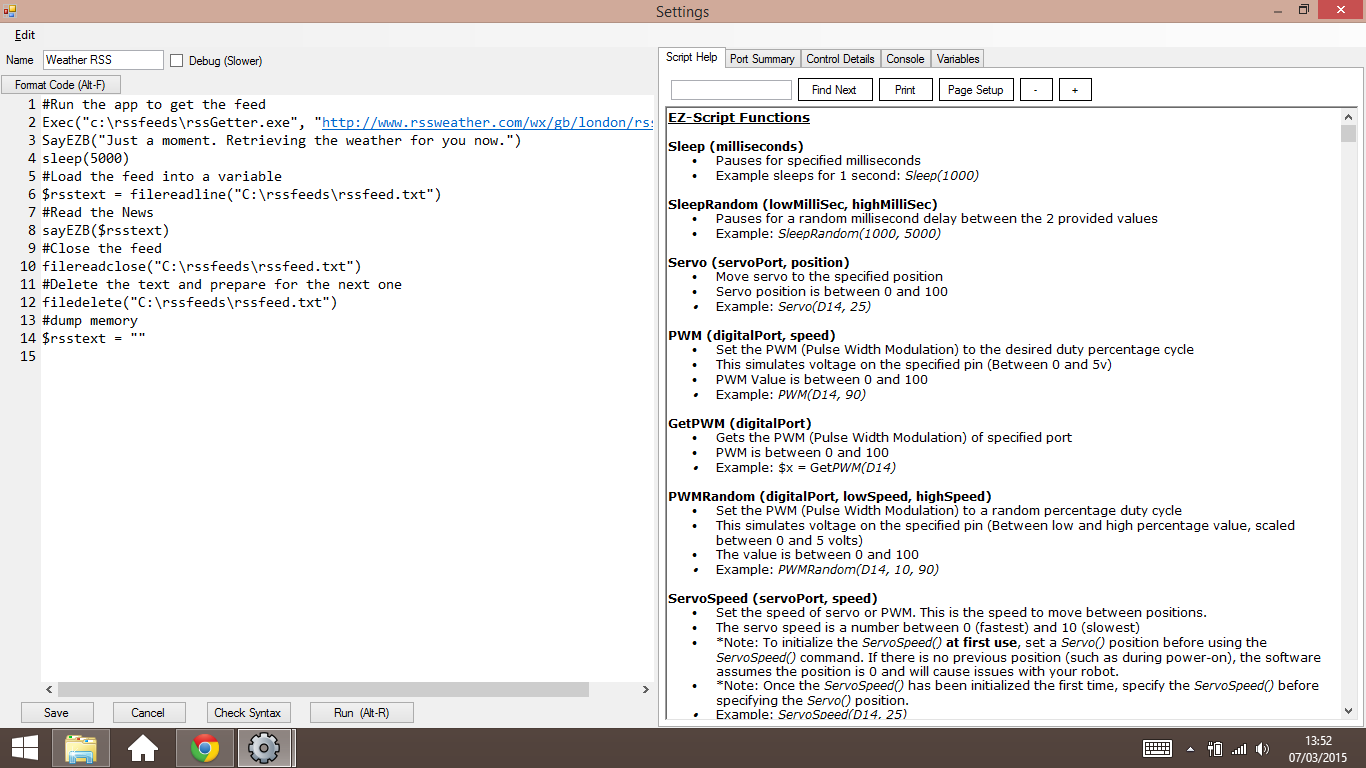Run the script using Run (Alt-R)

361,712
